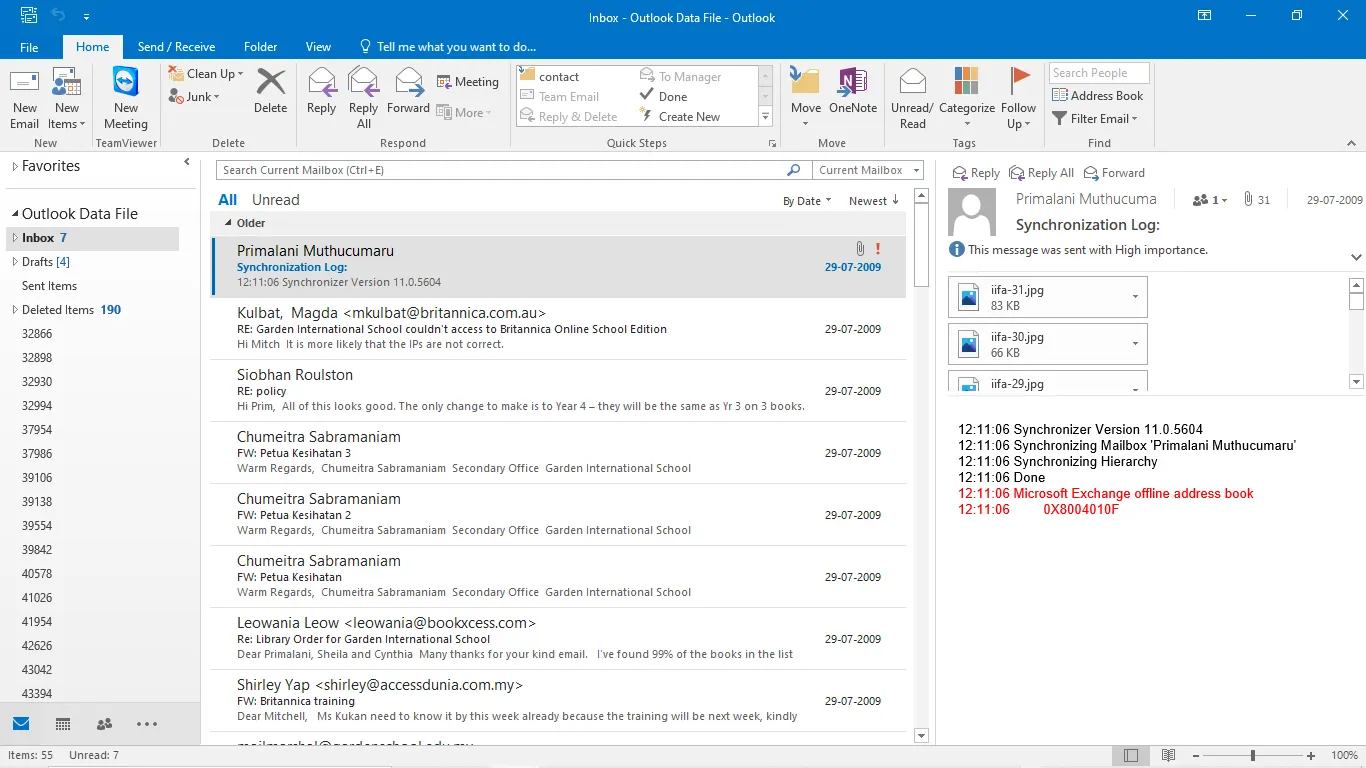Switch to the Folder tab
Image resolution: width=1366 pixels, height=768 pixels.
[261, 47]
